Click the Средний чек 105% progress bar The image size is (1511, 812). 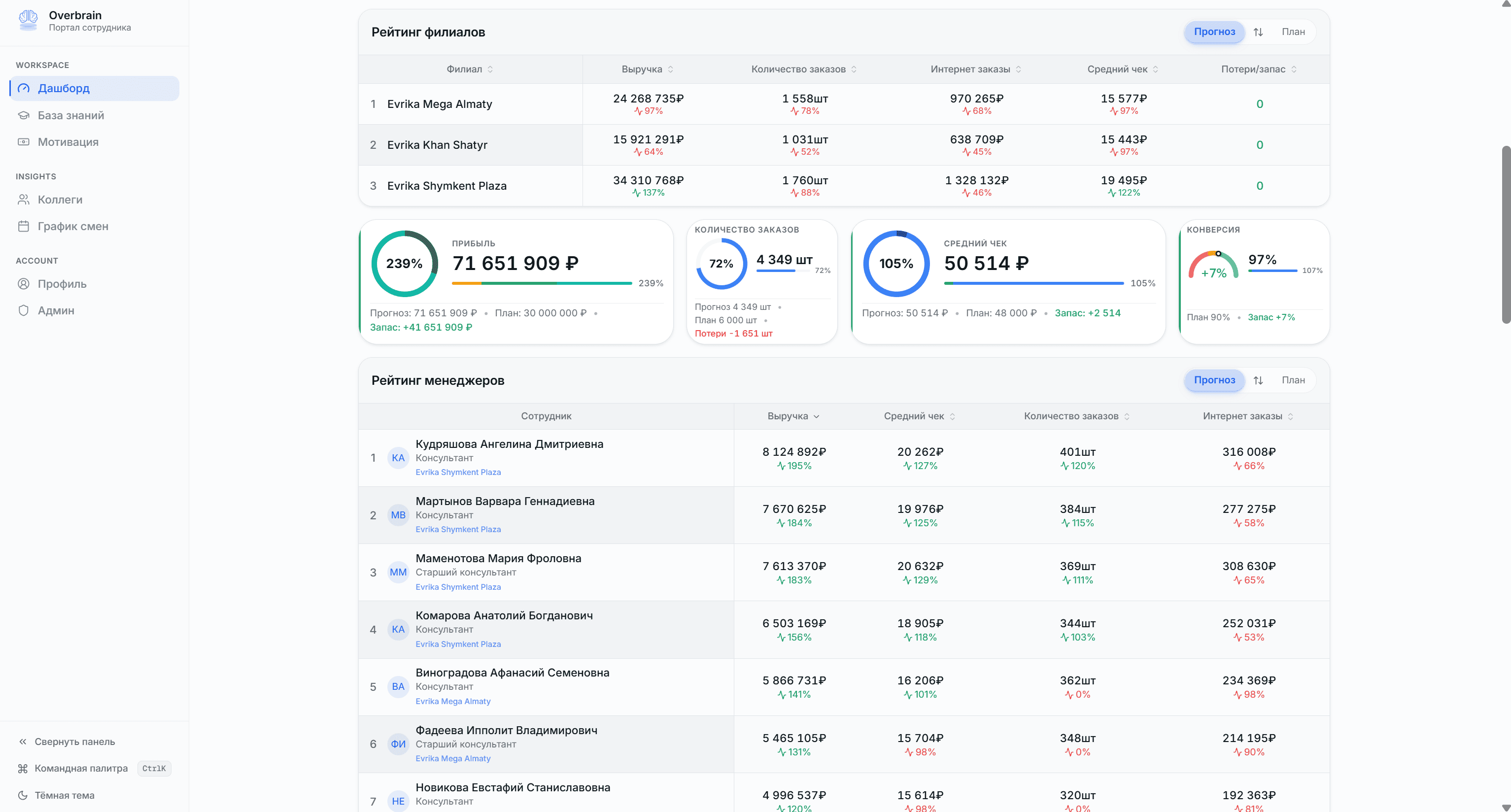(1033, 283)
